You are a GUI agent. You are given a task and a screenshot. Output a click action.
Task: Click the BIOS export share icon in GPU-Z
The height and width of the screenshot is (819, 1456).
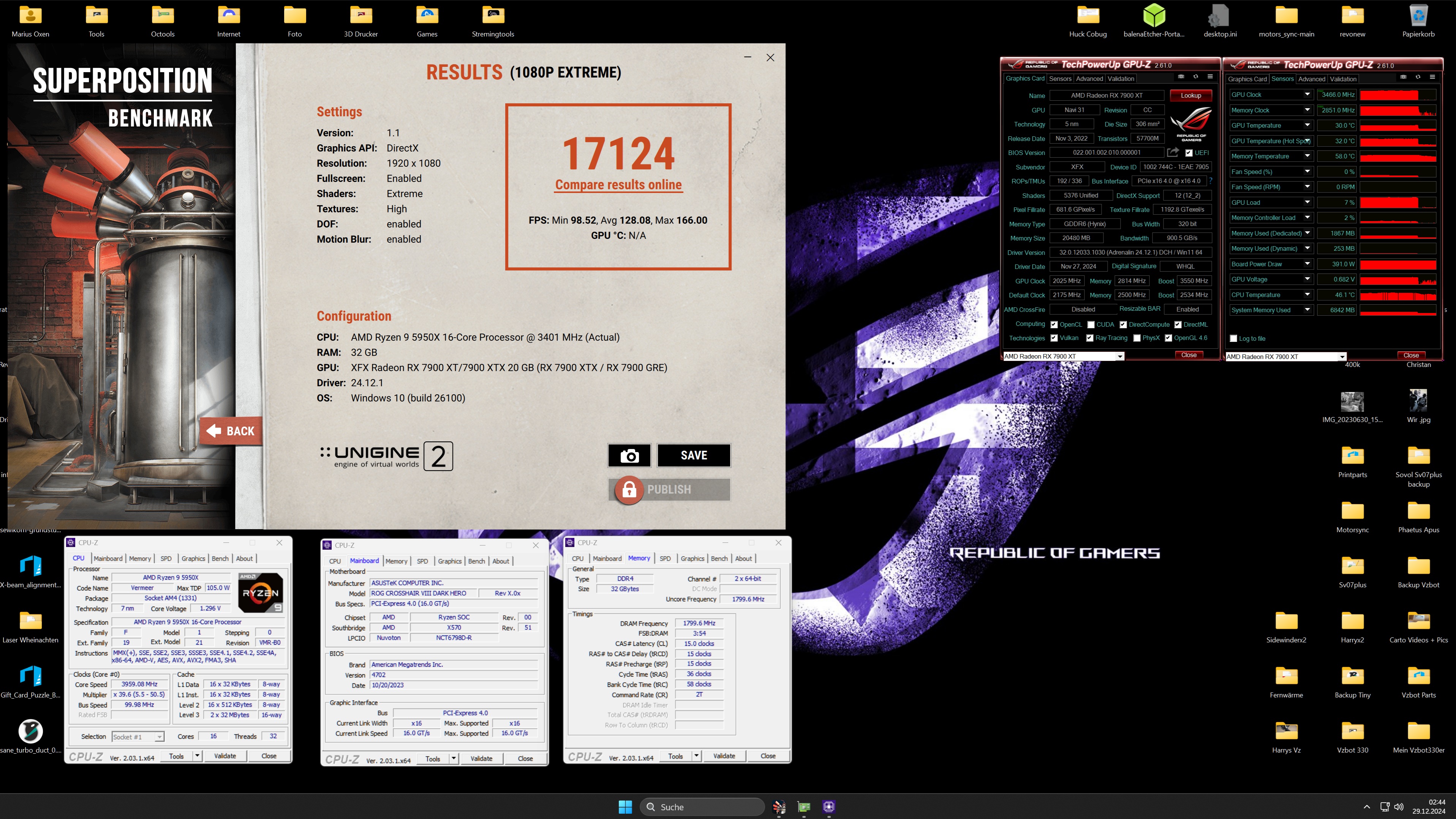1173,153
